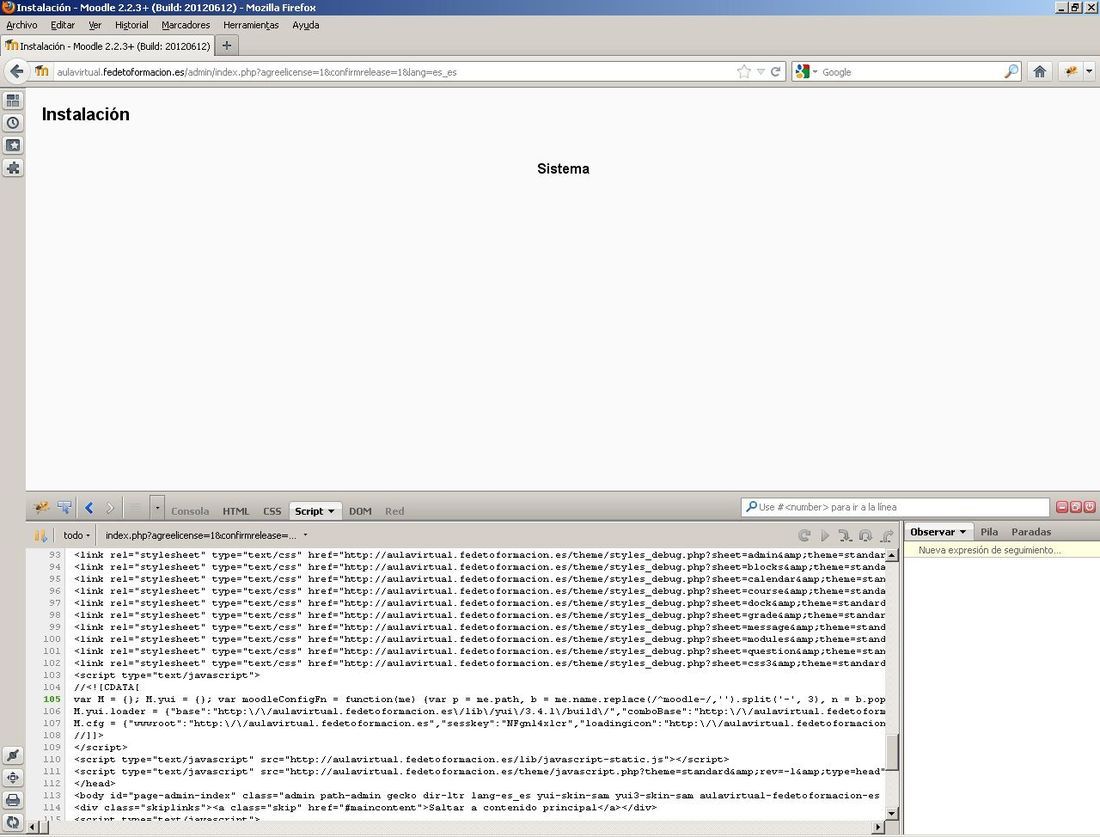
Task: Open the index.php script file selector
Action: (206, 535)
